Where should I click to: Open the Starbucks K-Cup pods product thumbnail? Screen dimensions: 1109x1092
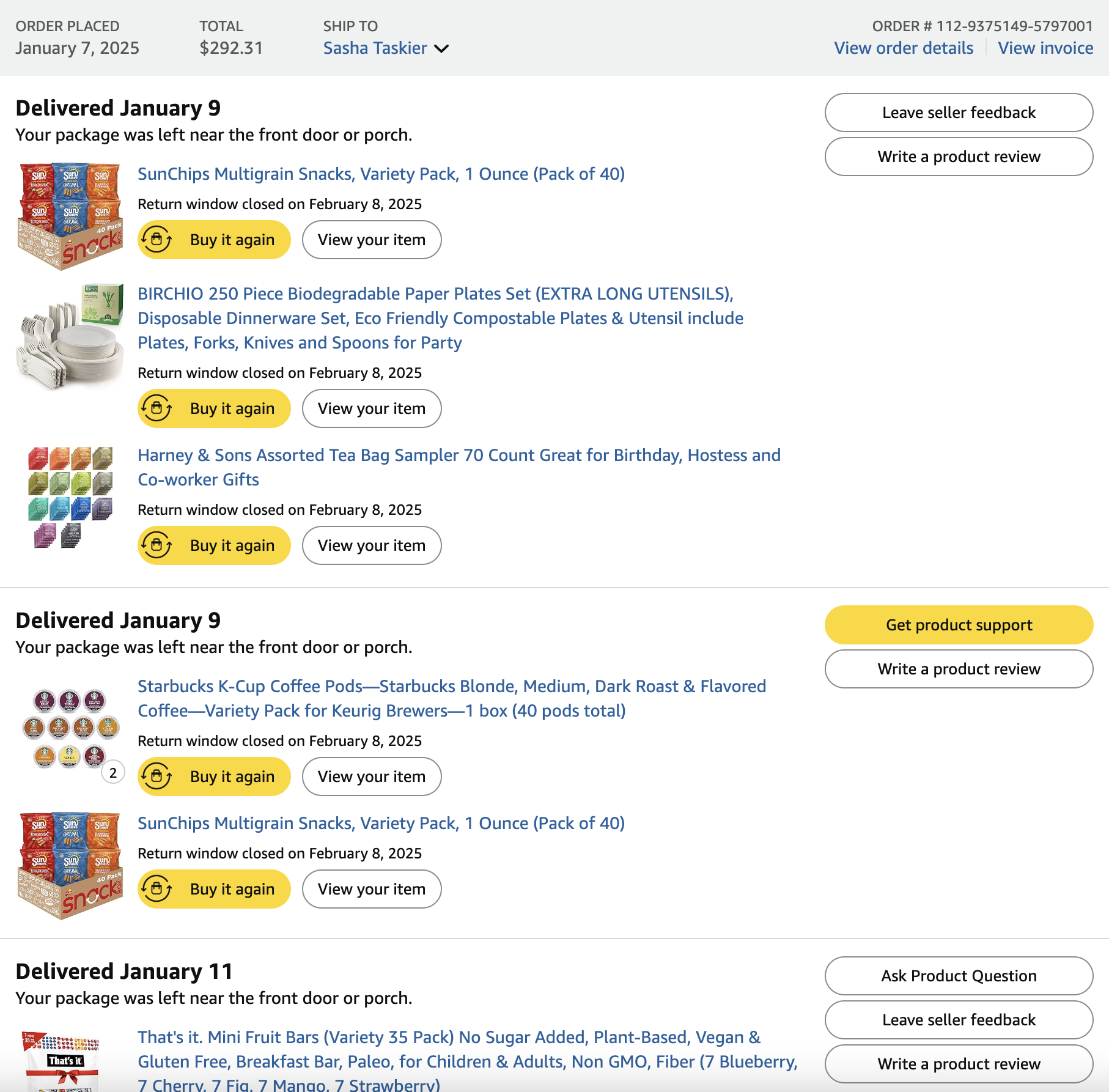click(x=70, y=728)
